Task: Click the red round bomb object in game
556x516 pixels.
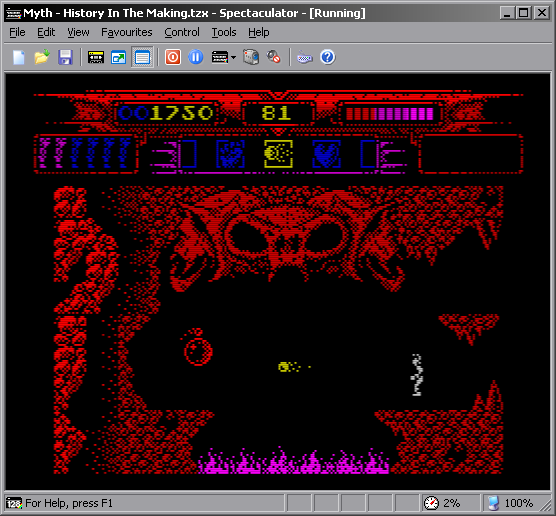Action: coord(198,347)
